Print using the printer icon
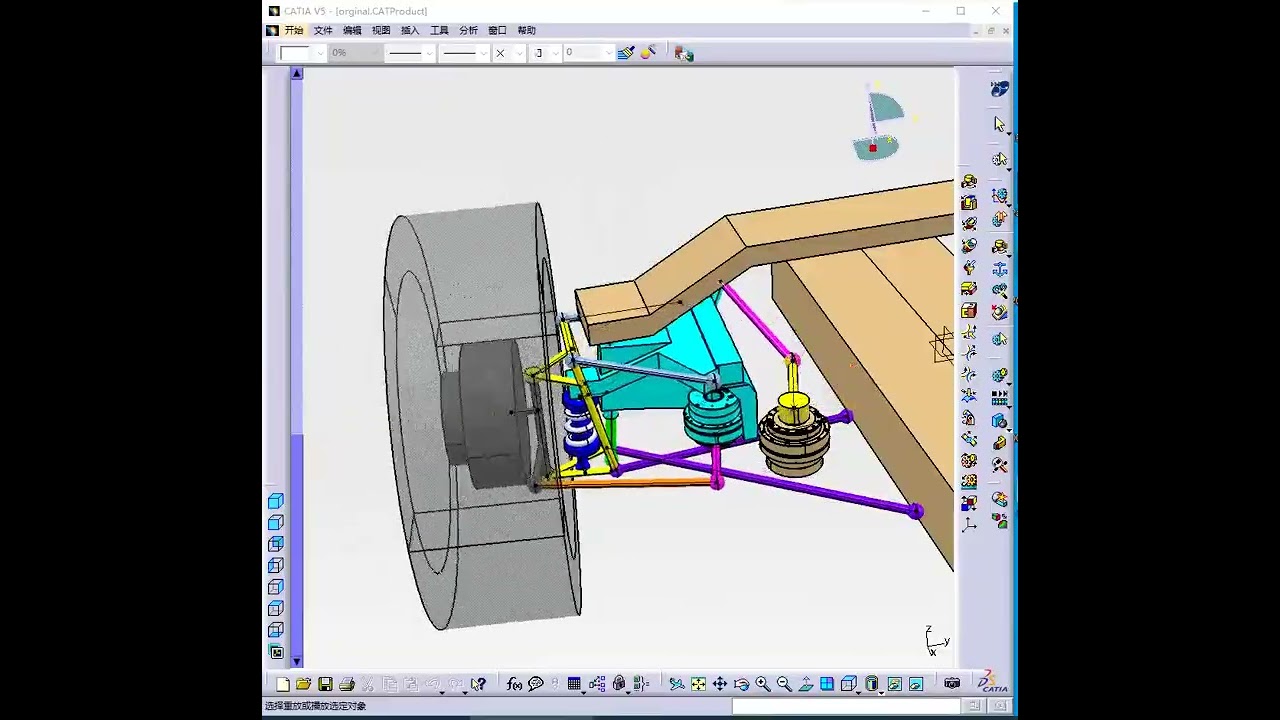The width and height of the screenshot is (1280, 720). (347, 684)
